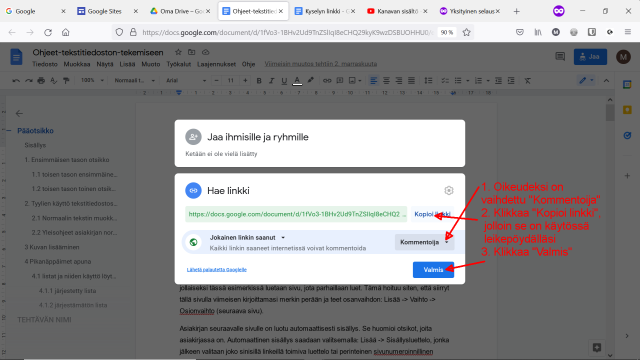This screenshot has width=640, height=360.
Task: Switch to the Google Sites tab
Action: click(x=108, y=11)
